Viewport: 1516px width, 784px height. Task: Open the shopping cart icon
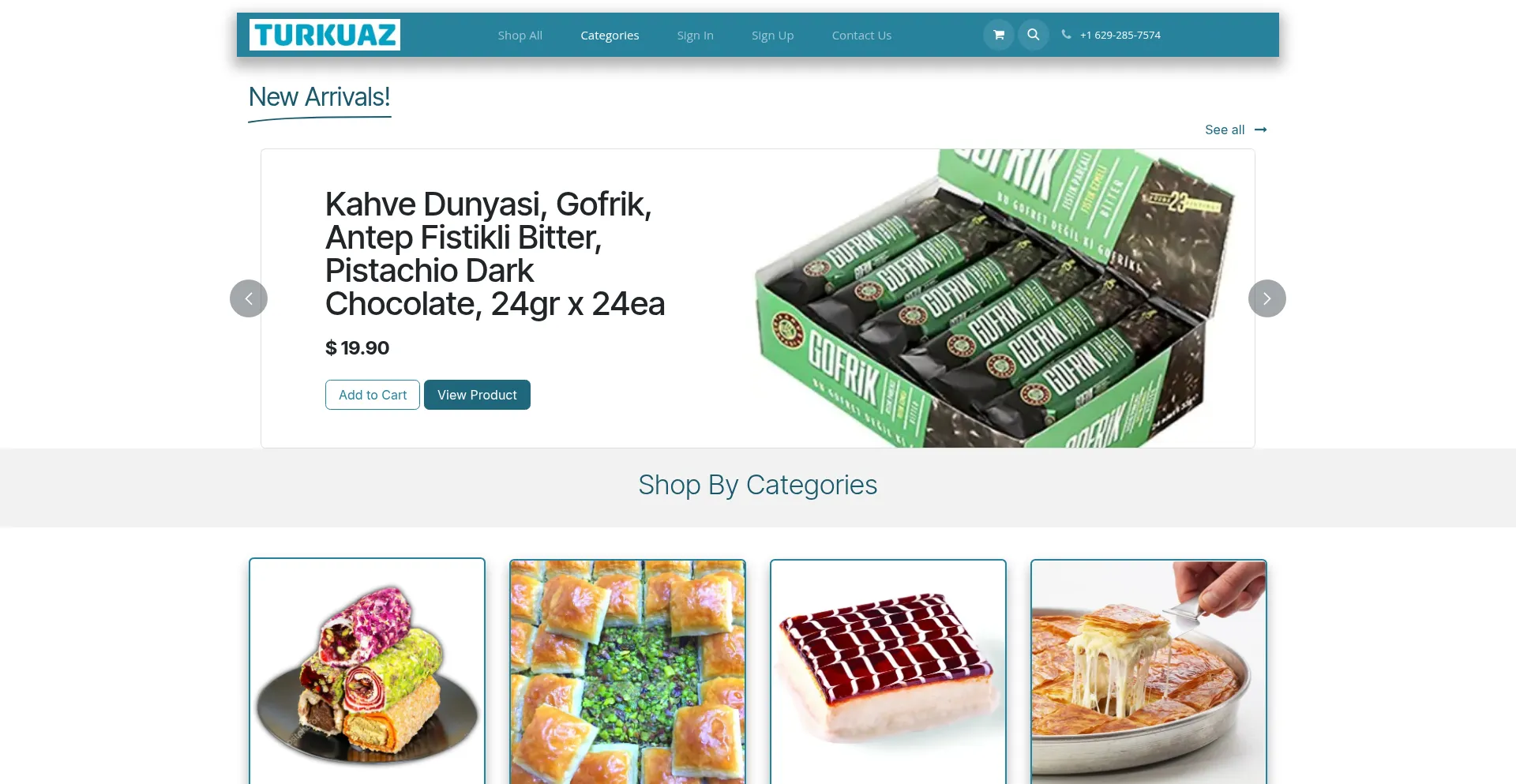tap(999, 35)
